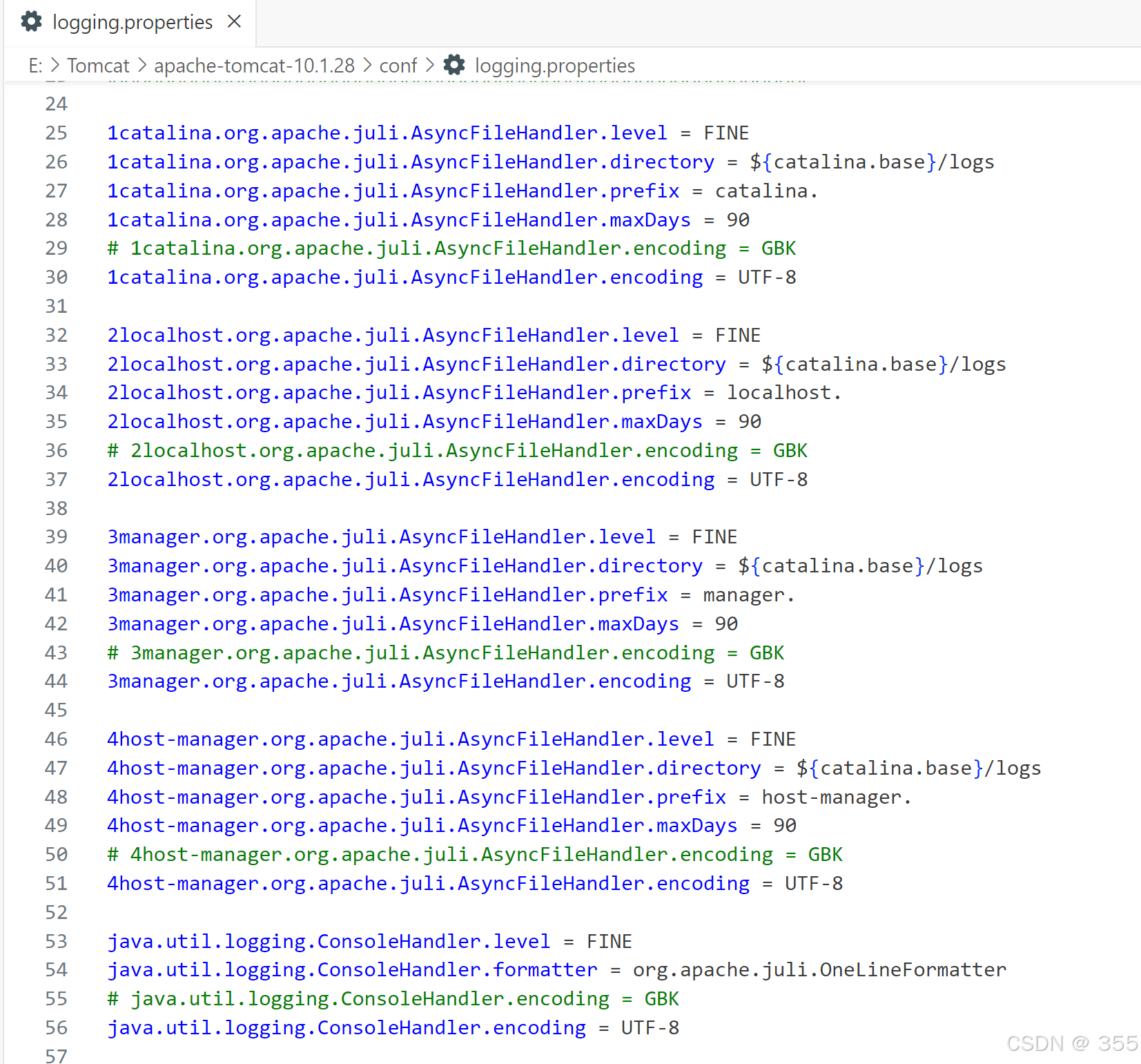1141x1064 pixels.
Task: Click the chevron after apache-tomcat-10.1.28
Action: [367, 65]
